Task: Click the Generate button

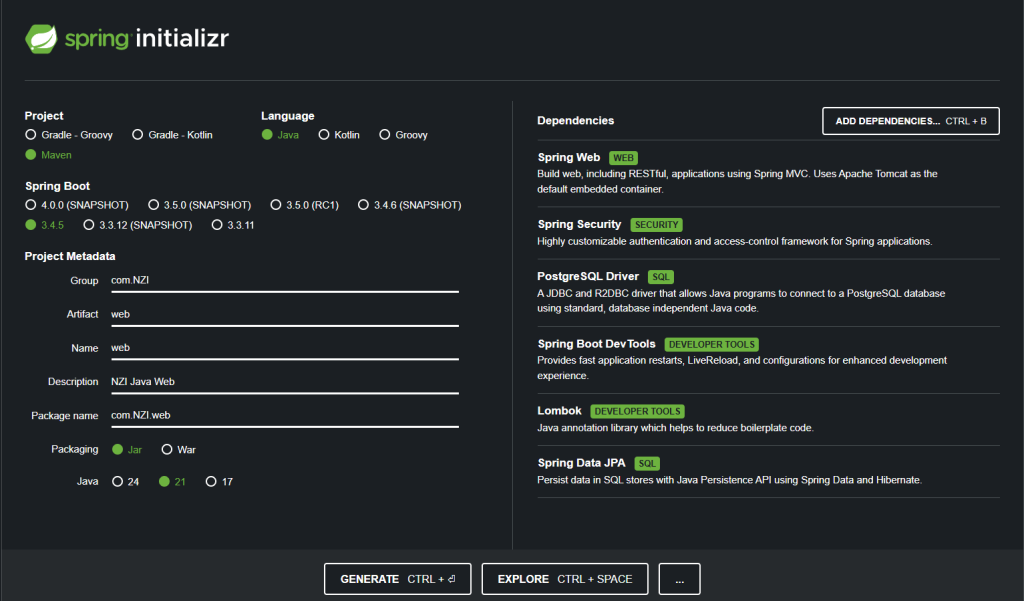Action: coord(397,579)
